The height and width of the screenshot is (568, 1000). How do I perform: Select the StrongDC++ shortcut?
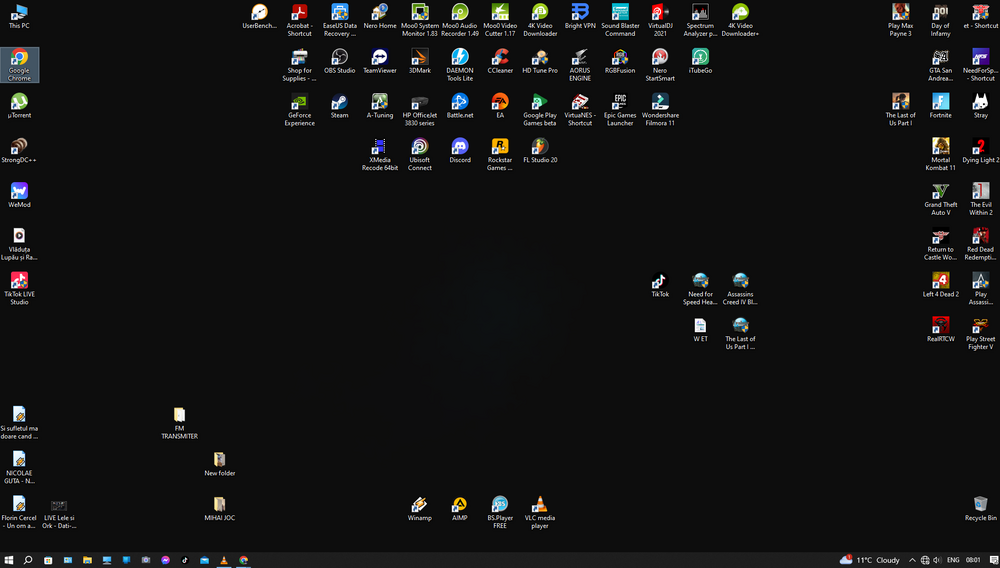click(19, 150)
